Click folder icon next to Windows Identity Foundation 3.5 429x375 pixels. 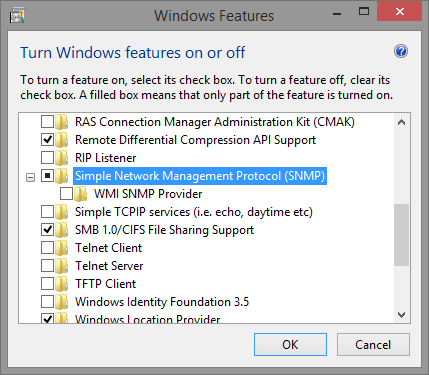pos(62,302)
